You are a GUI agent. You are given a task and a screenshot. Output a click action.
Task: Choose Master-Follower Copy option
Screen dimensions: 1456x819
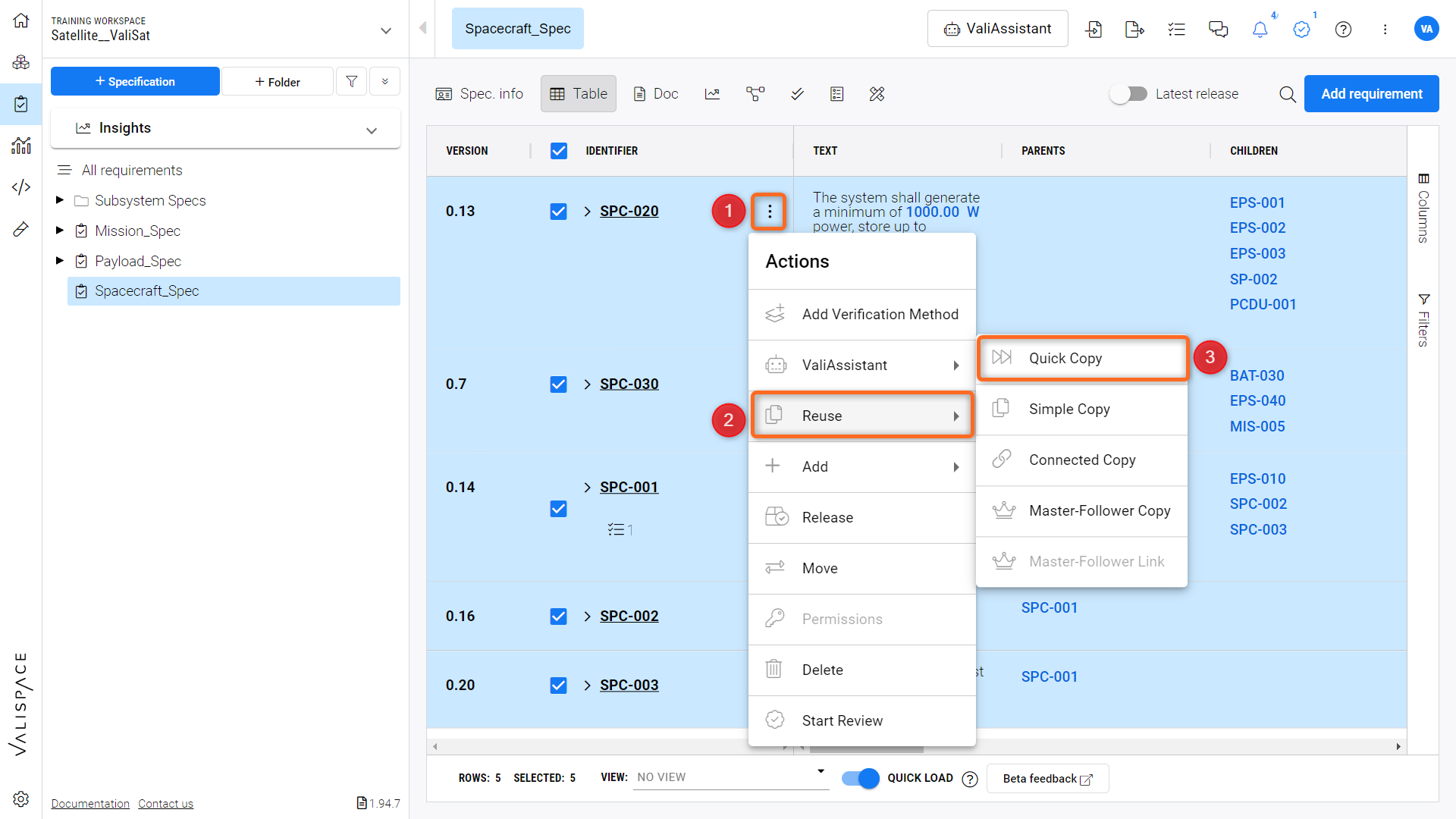pos(1082,510)
